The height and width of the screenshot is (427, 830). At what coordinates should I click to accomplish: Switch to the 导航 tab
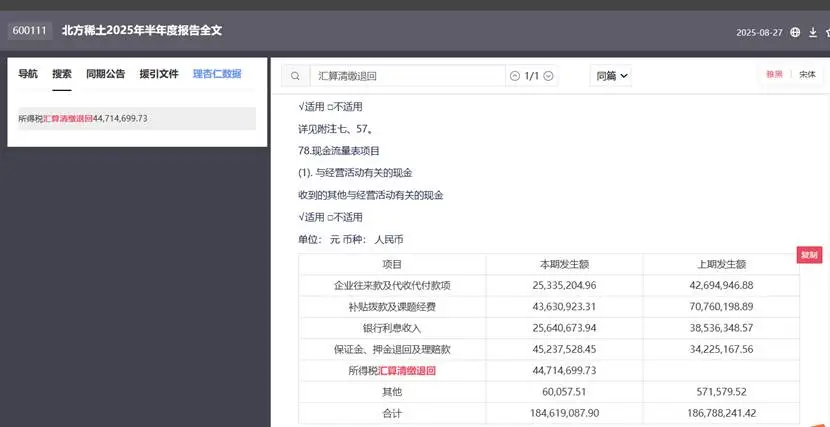pos(28,74)
